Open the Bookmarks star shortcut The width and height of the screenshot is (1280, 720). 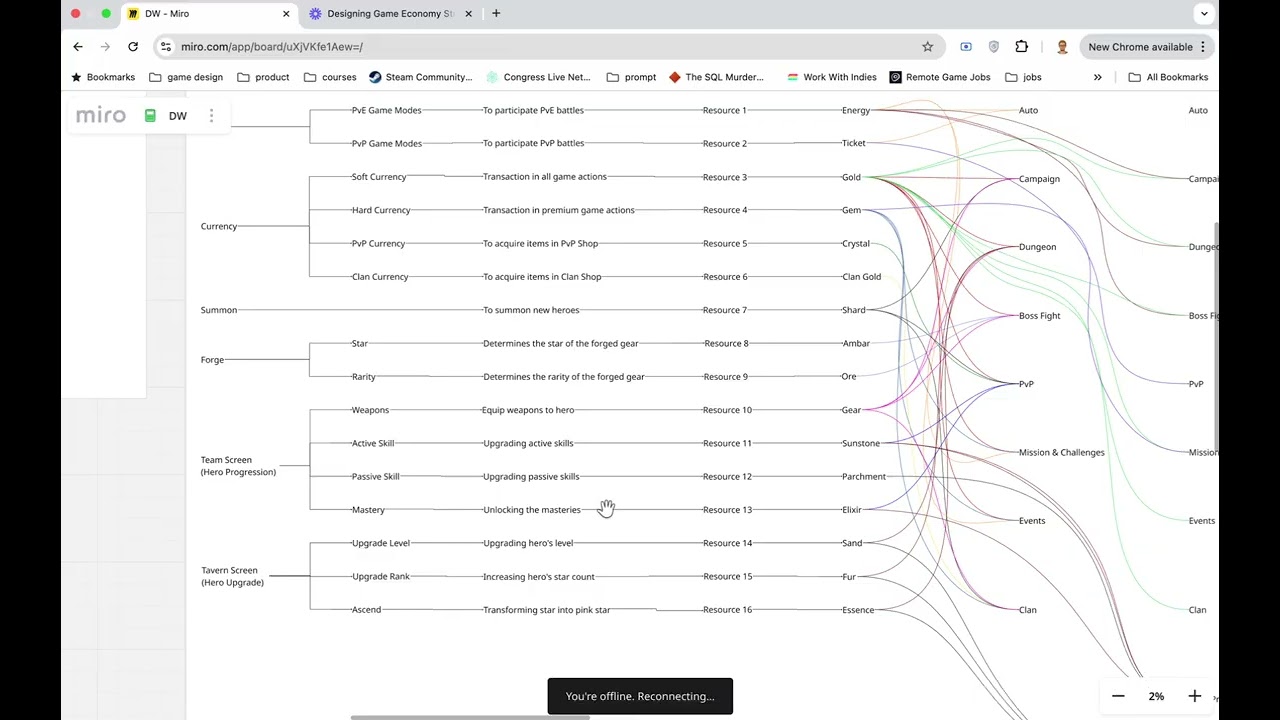click(103, 77)
